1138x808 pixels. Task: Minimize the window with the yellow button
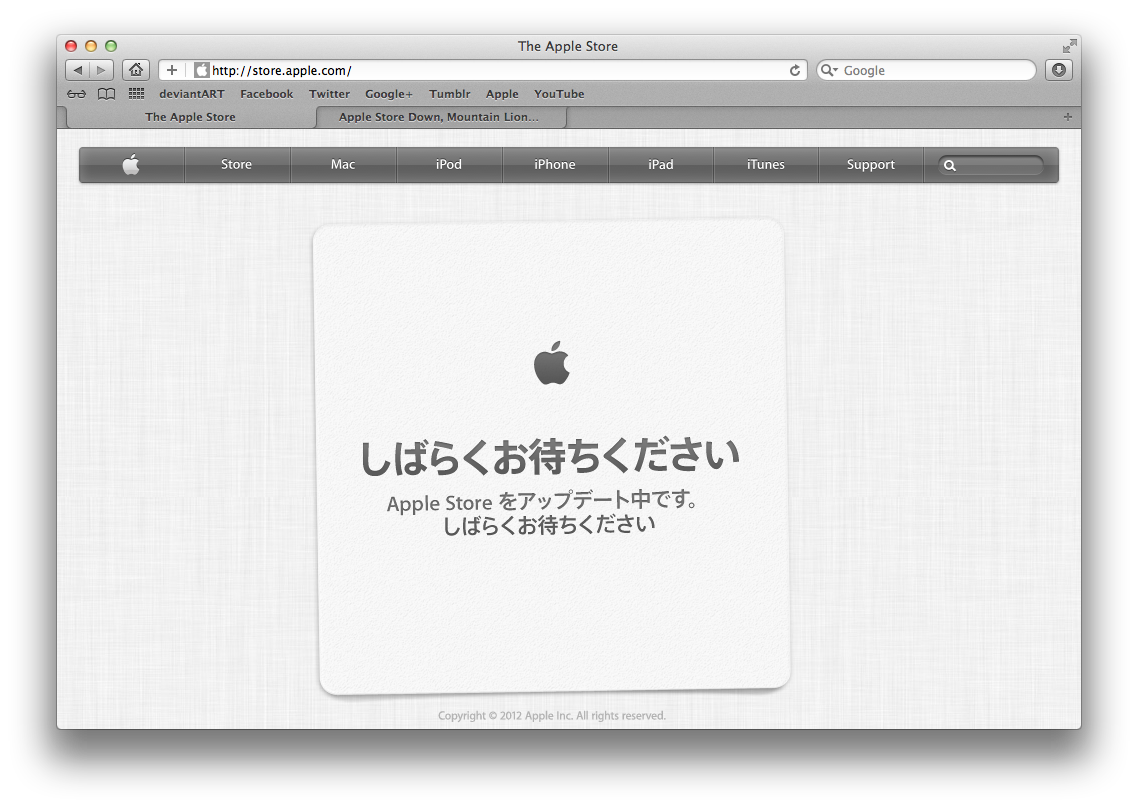(x=91, y=46)
